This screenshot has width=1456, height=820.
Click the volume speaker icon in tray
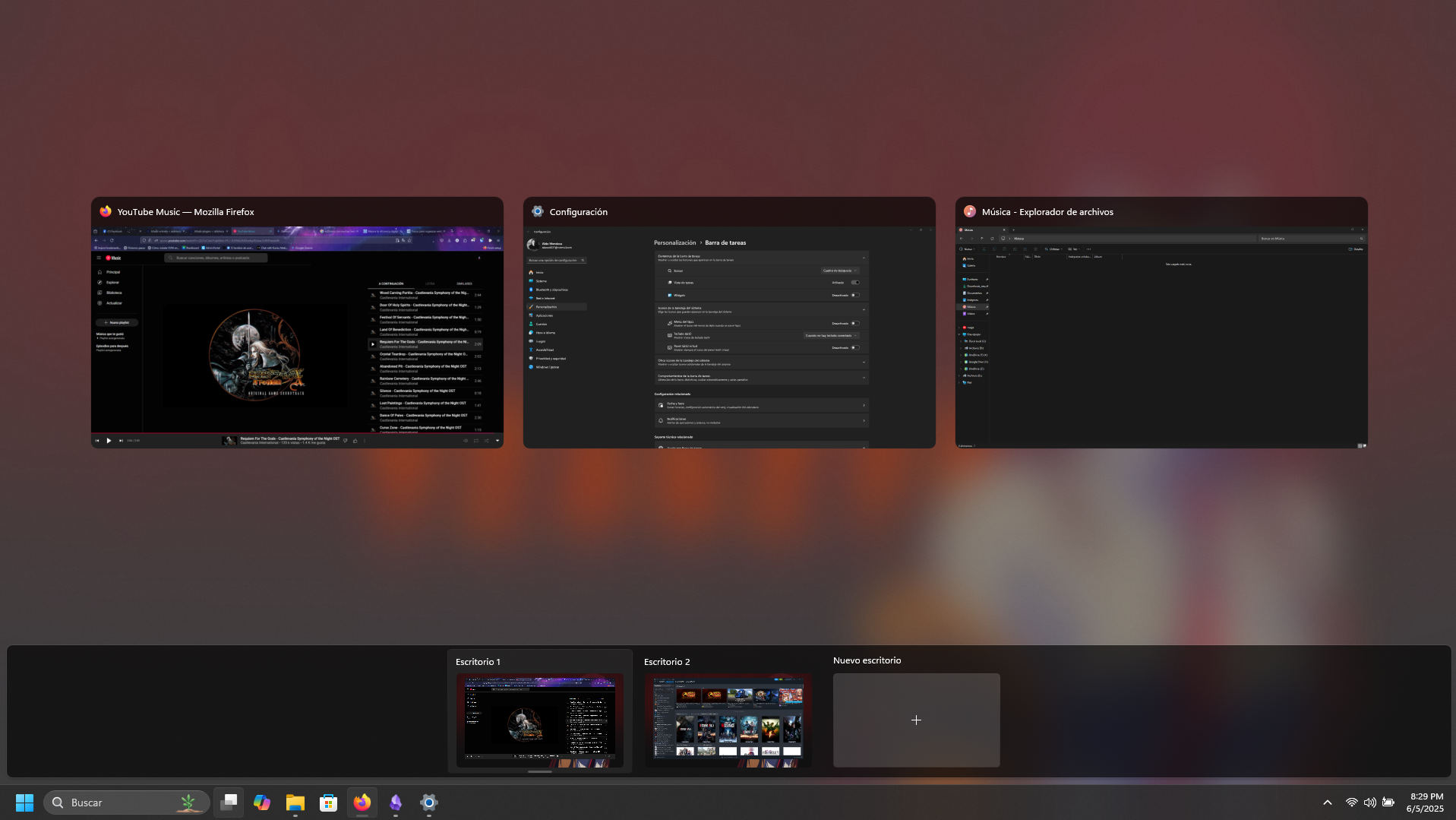[x=1370, y=803]
